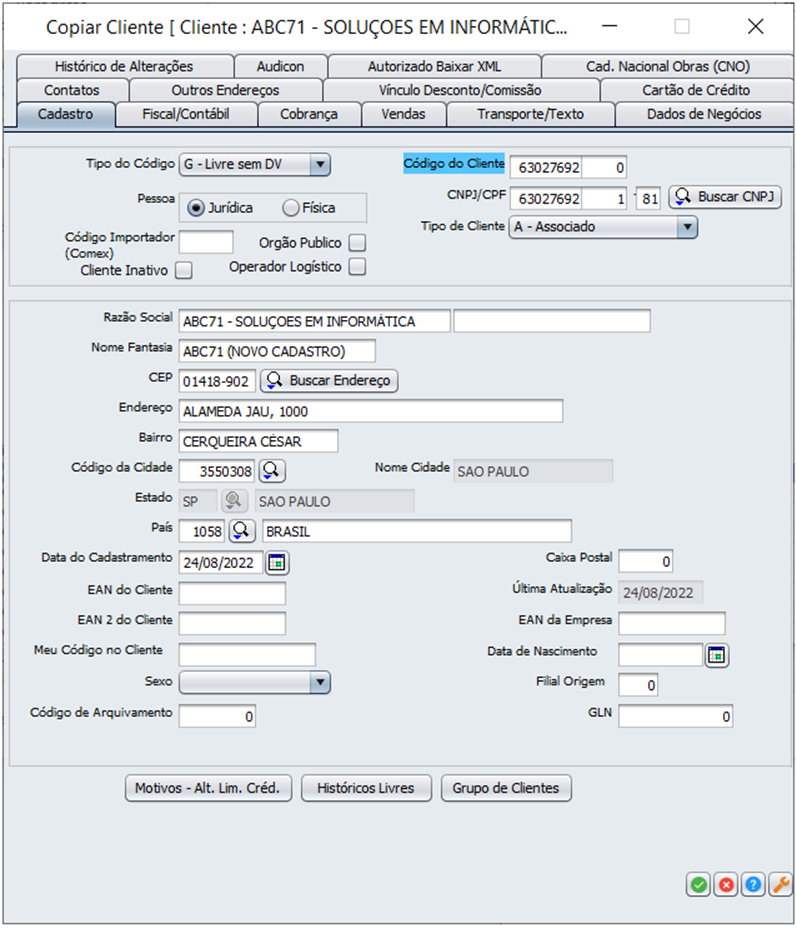
Task: Focus Código de Arquivamento field
Action: (217, 716)
